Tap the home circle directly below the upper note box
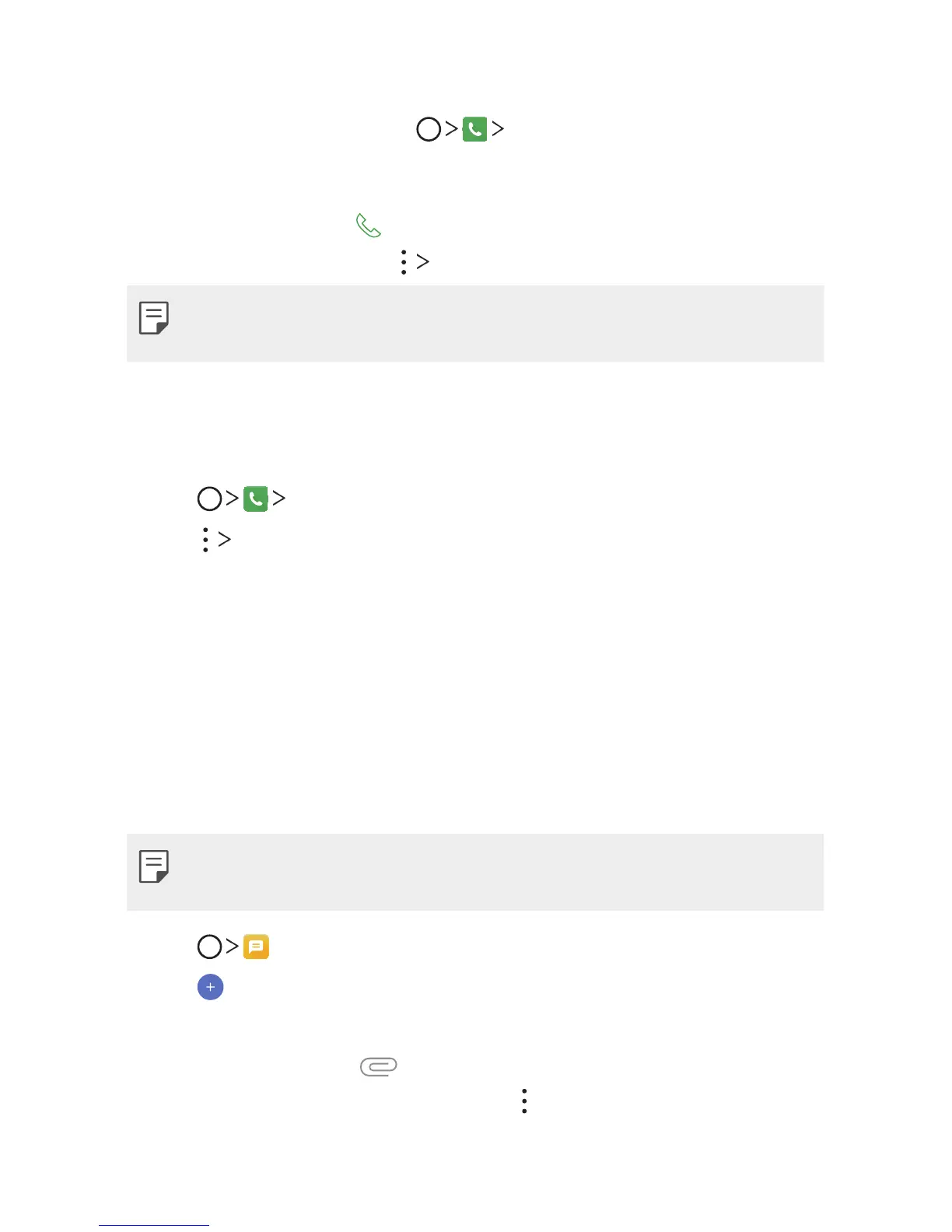Screen dimensions: 952x1232 (210, 499)
